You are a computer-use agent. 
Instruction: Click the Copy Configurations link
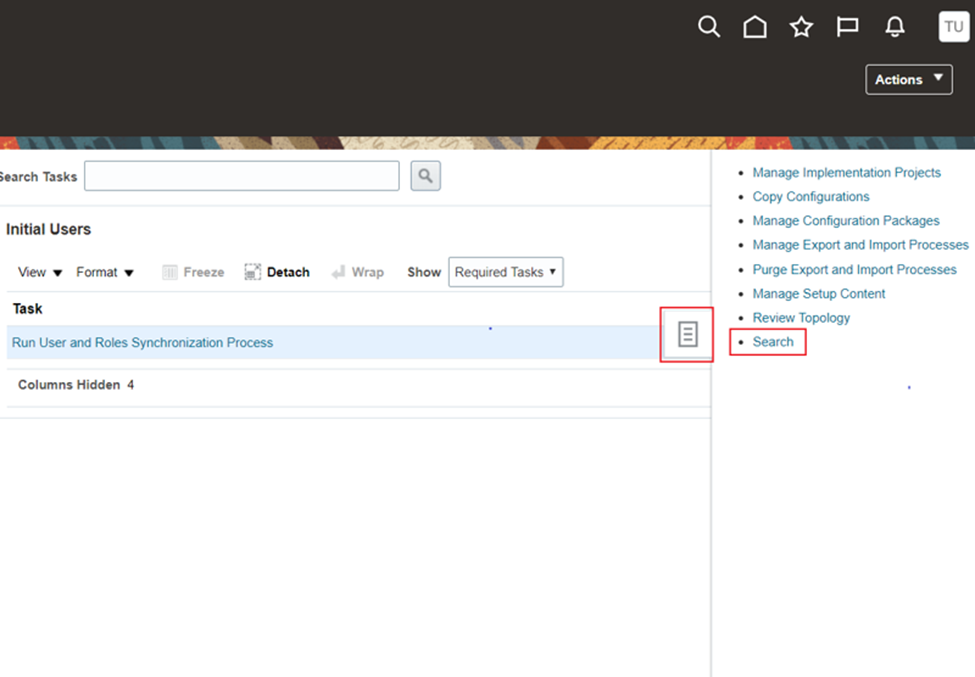[x=810, y=197]
